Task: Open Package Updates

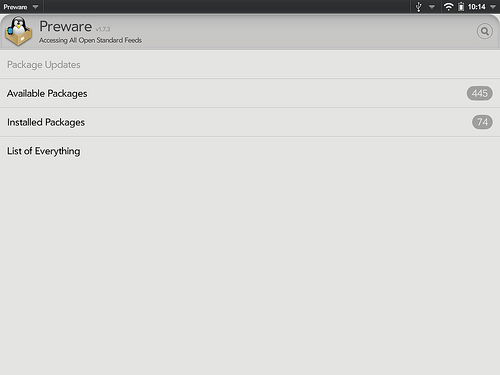Action: pos(250,64)
